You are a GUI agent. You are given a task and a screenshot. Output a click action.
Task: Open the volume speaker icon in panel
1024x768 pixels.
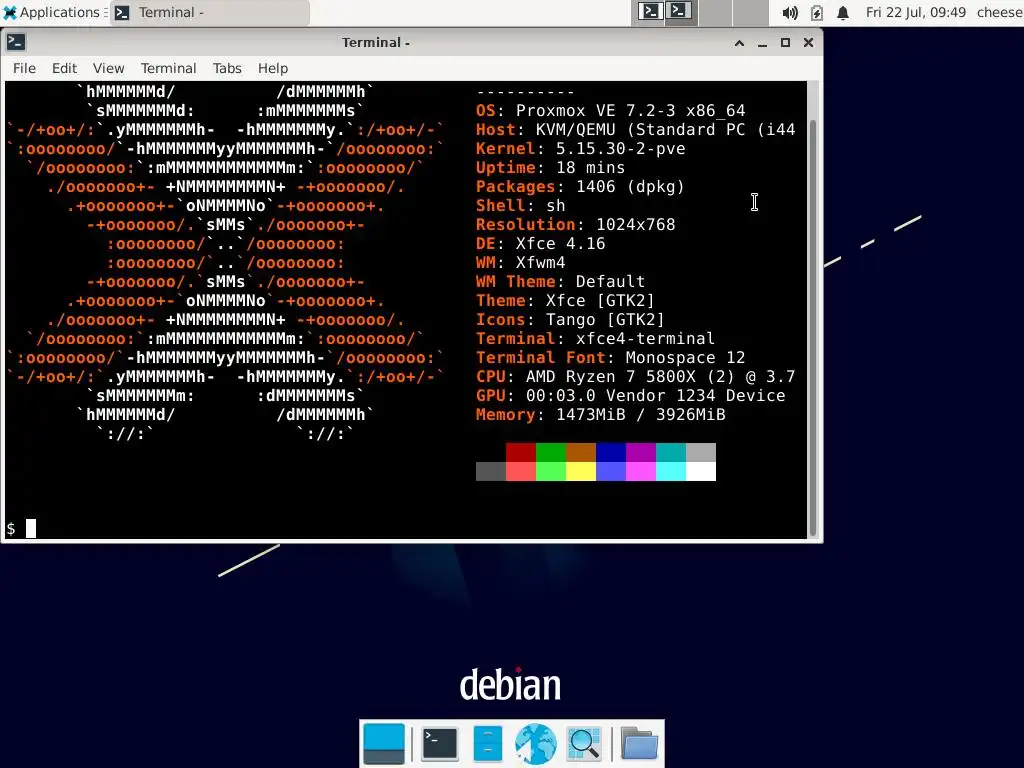coord(790,12)
